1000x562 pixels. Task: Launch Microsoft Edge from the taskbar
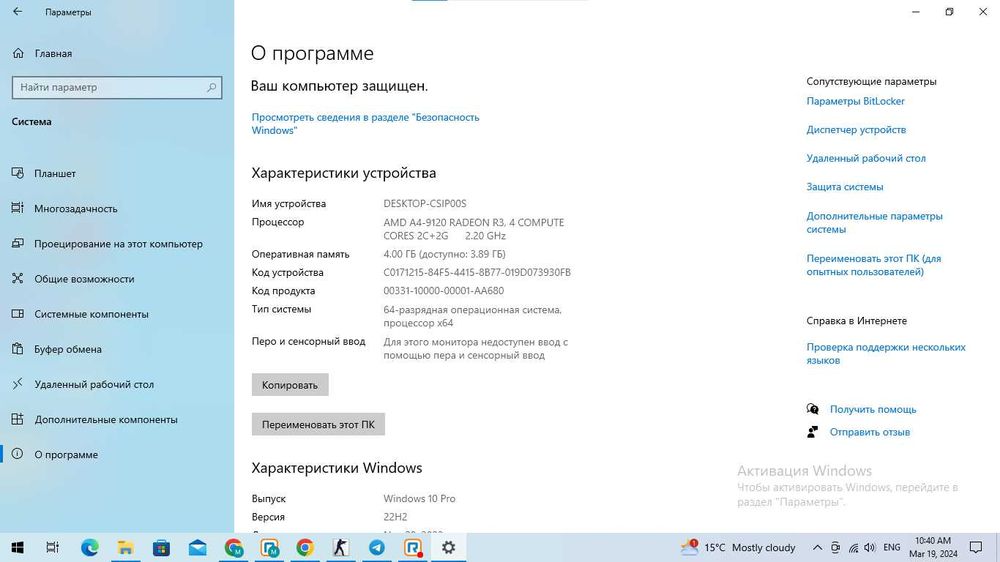point(89,547)
